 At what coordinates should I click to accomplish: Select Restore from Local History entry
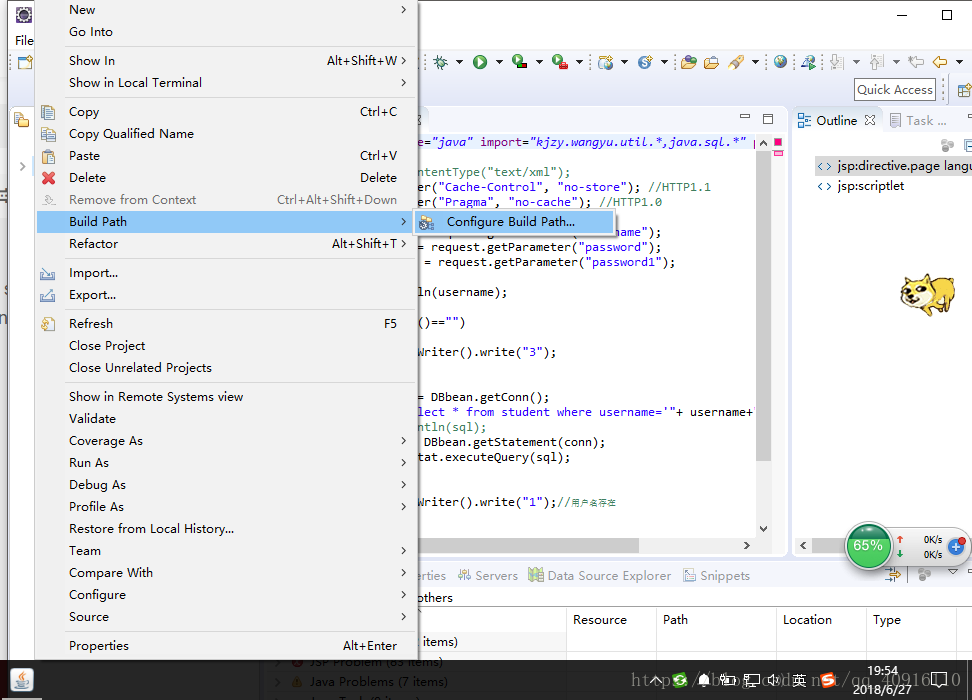point(226,529)
